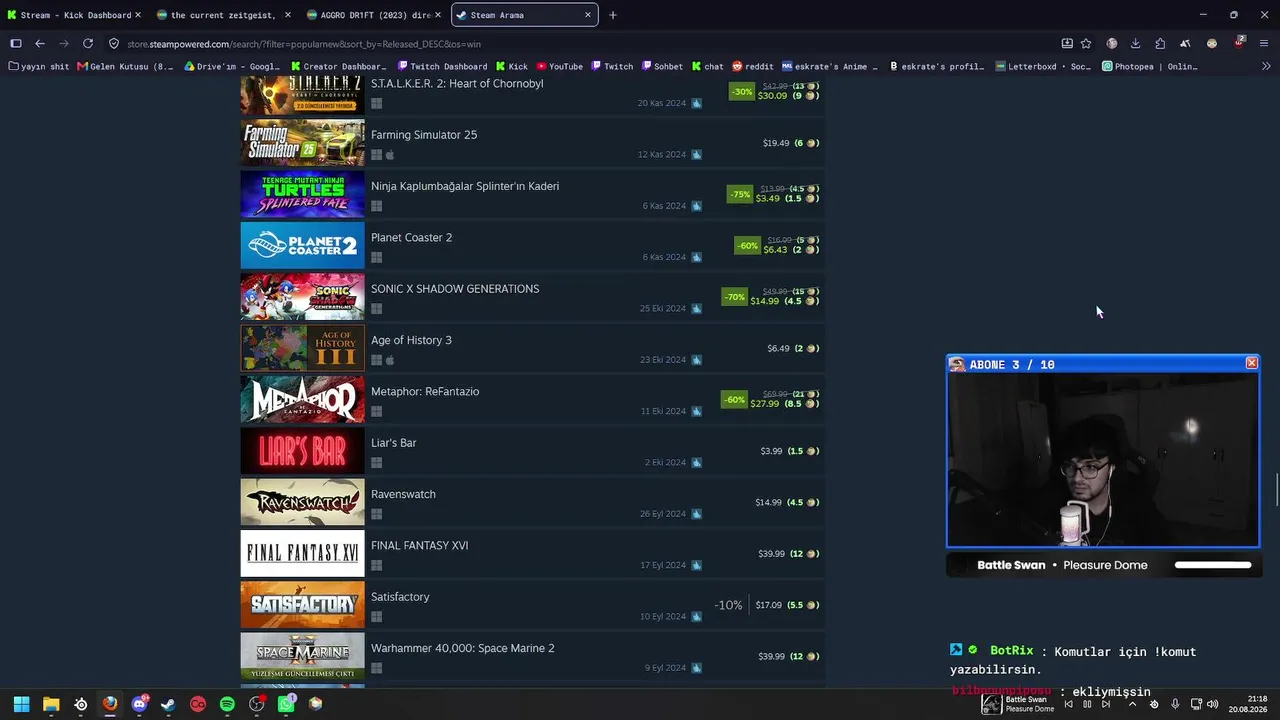Open a new browser tab
Image resolution: width=1280 pixels, height=720 pixels.
click(x=613, y=15)
